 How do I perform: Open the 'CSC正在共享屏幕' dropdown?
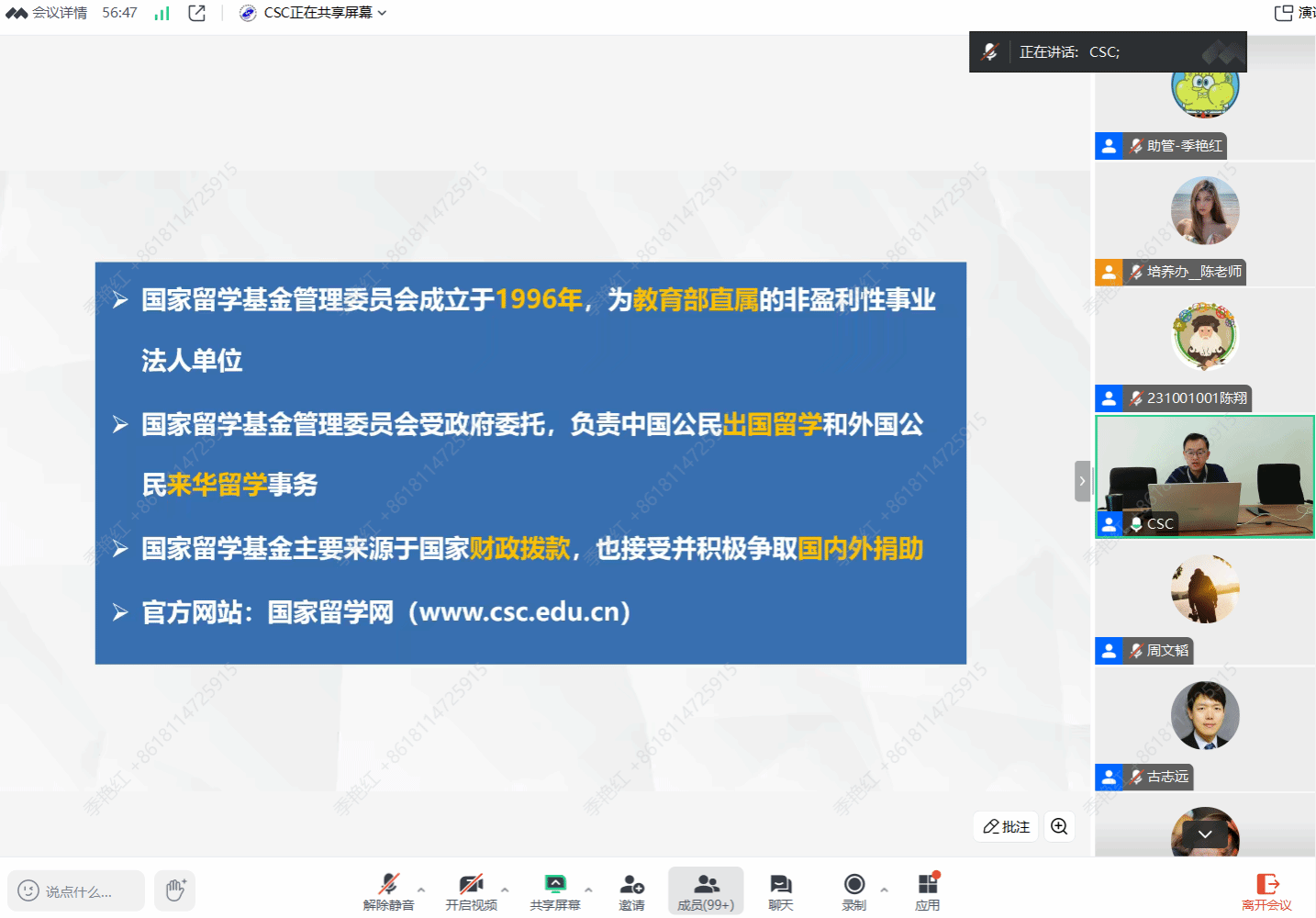point(314,13)
